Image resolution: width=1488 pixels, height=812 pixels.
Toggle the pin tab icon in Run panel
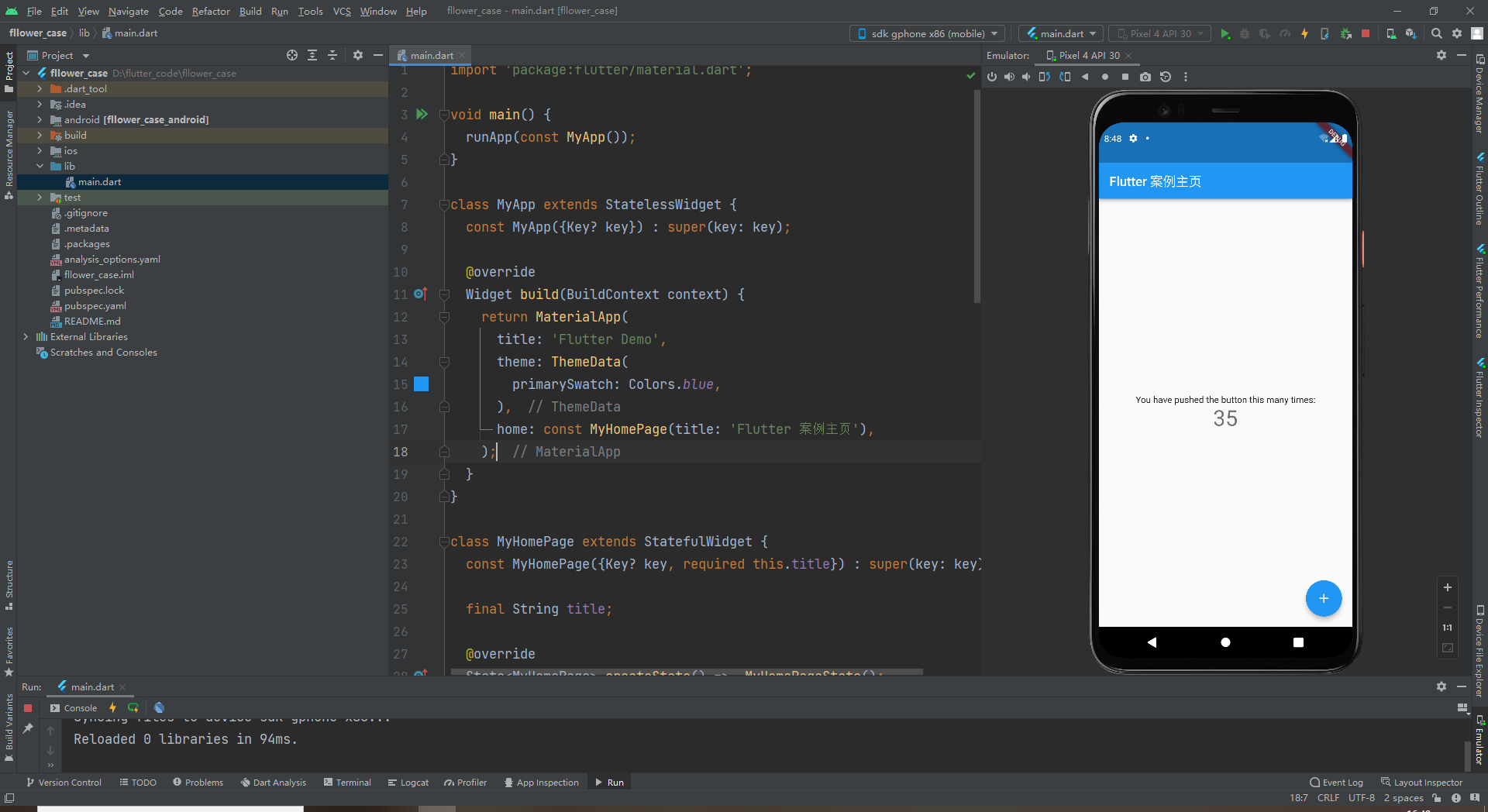point(28,728)
